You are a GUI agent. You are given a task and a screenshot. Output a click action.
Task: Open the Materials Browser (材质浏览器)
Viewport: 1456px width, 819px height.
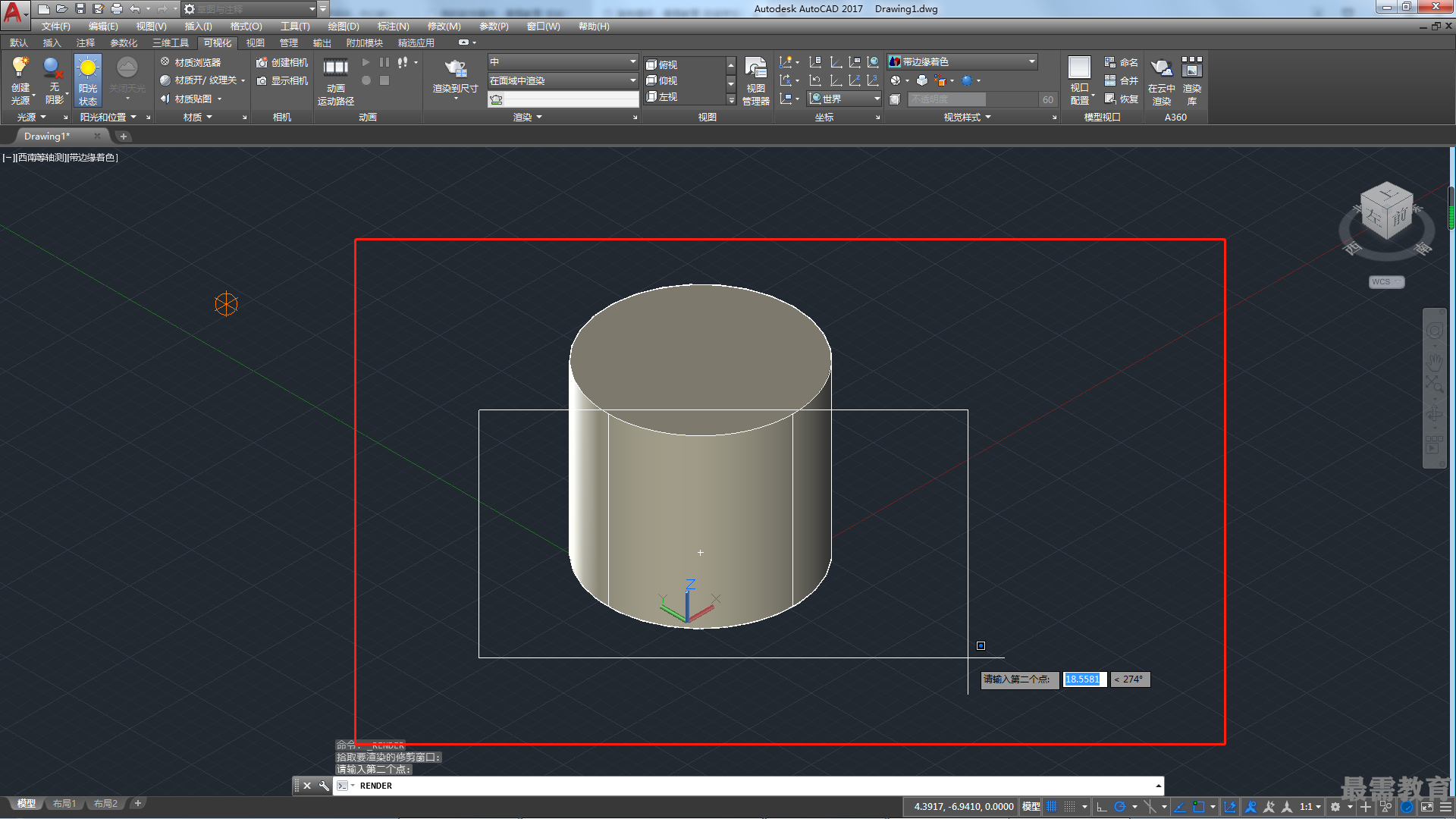190,62
